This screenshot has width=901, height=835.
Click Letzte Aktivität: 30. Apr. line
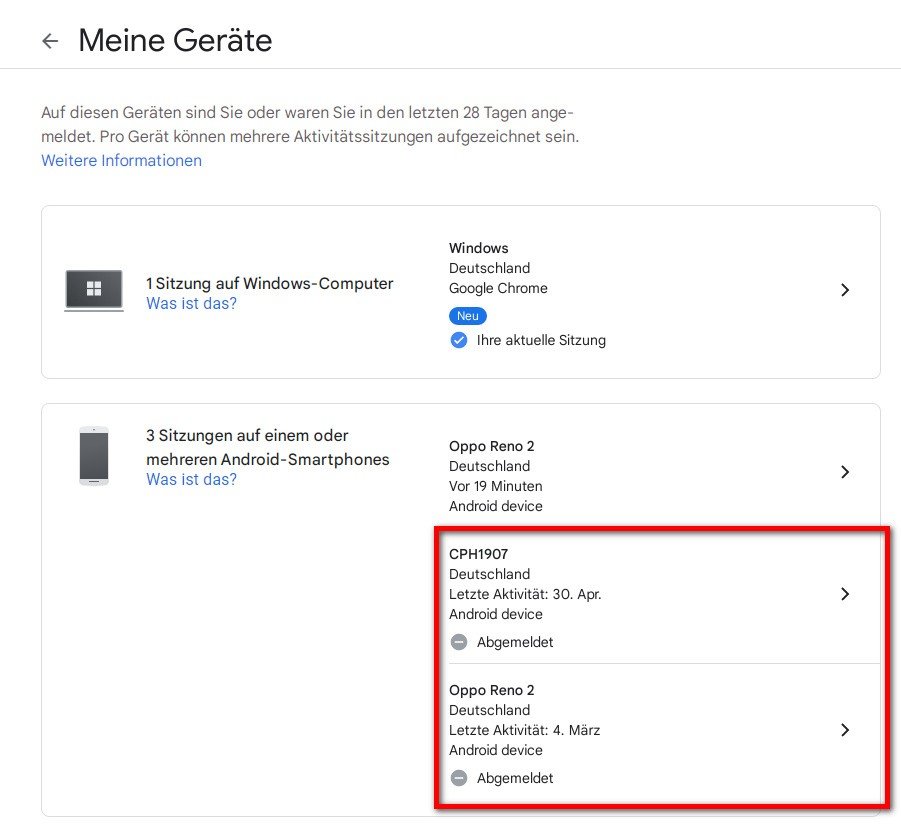tap(525, 594)
